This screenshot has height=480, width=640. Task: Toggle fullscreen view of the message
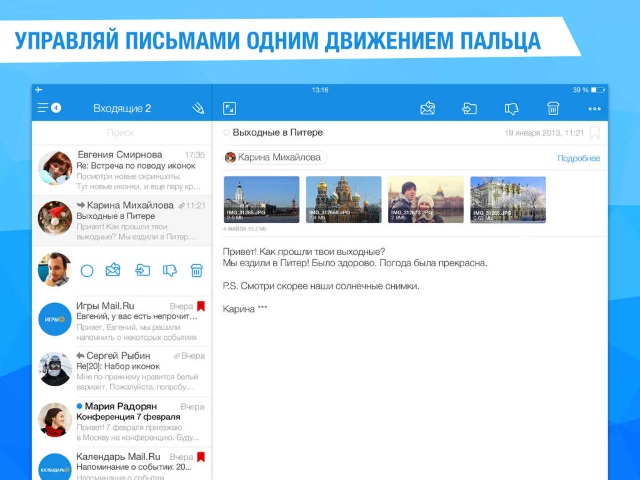point(229,108)
